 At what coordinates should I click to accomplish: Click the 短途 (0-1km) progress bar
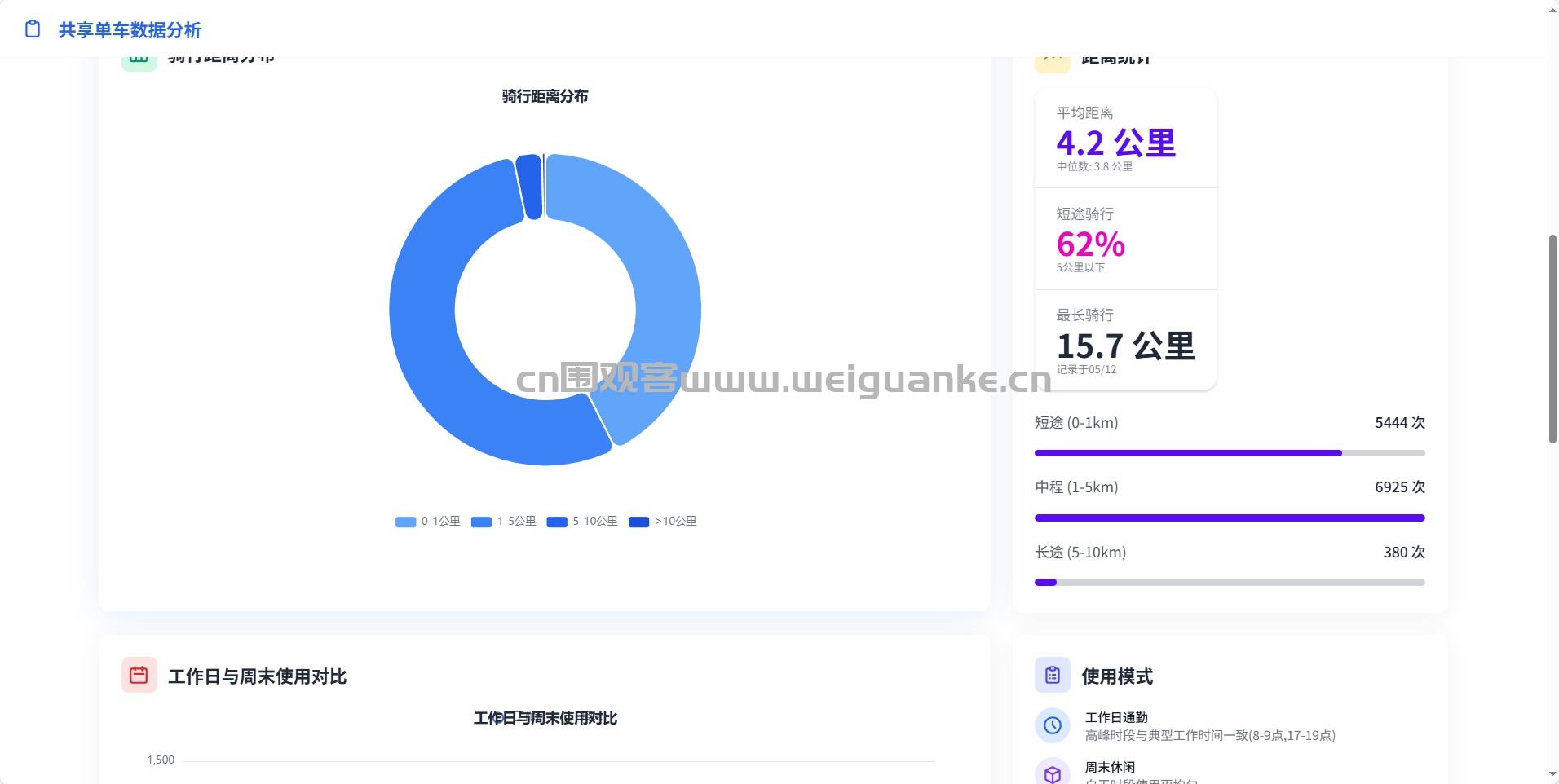click(x=1229, y=453)
